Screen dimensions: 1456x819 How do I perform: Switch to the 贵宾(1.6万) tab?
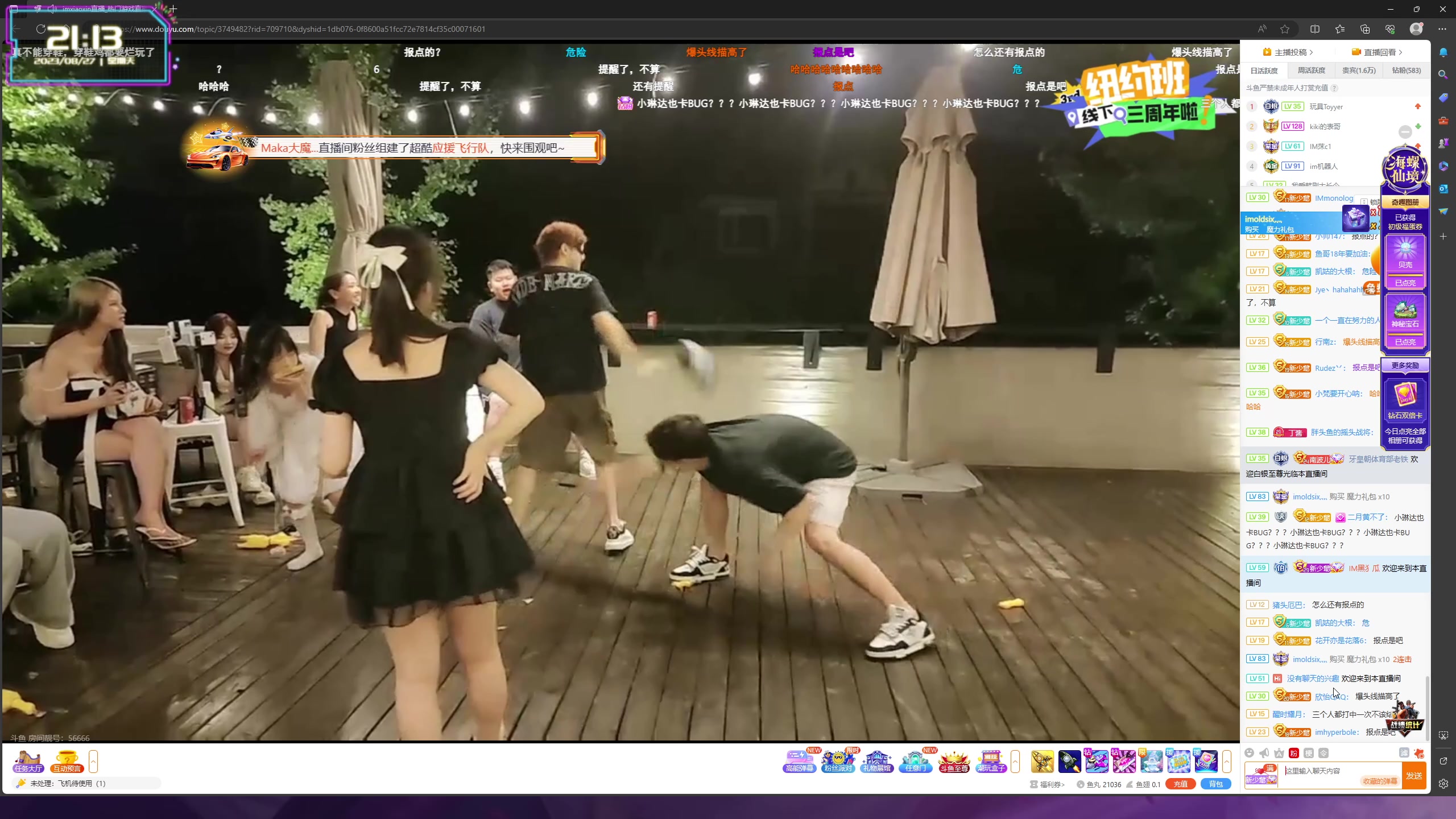[x=1359, y=71]
